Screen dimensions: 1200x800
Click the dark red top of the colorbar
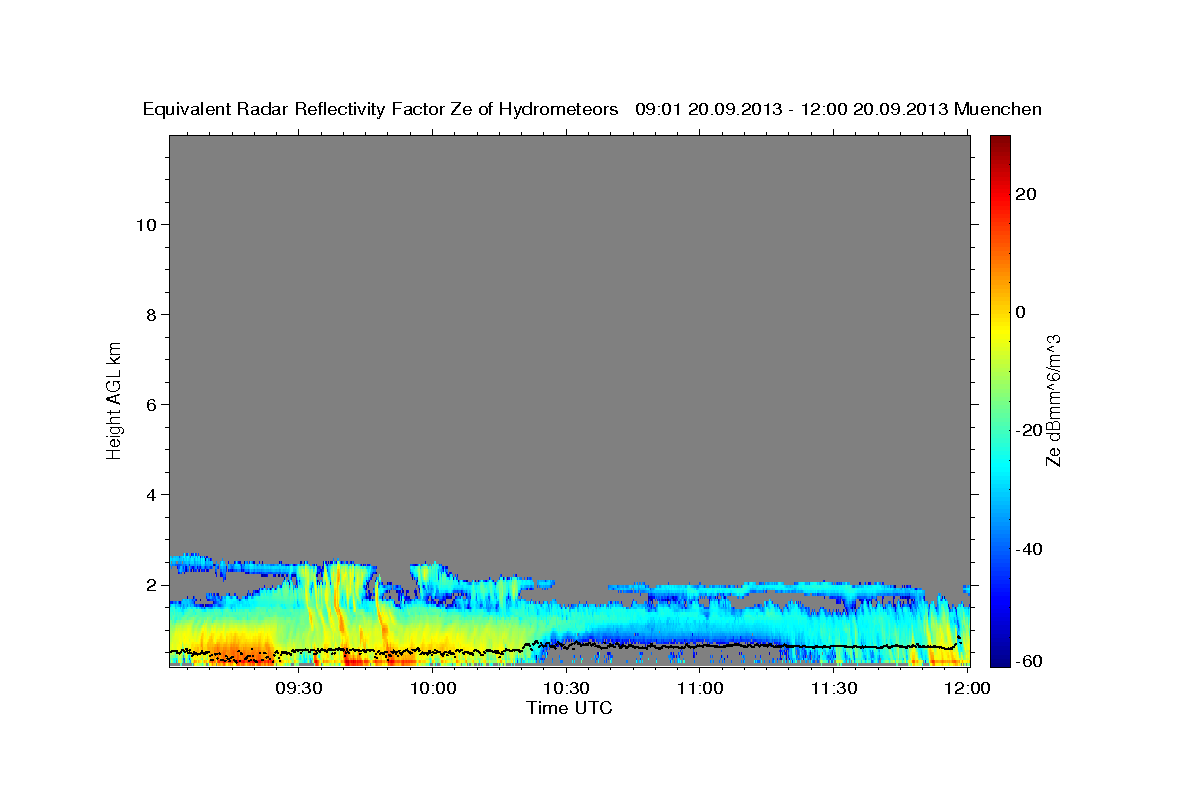(x=999, y=143)
